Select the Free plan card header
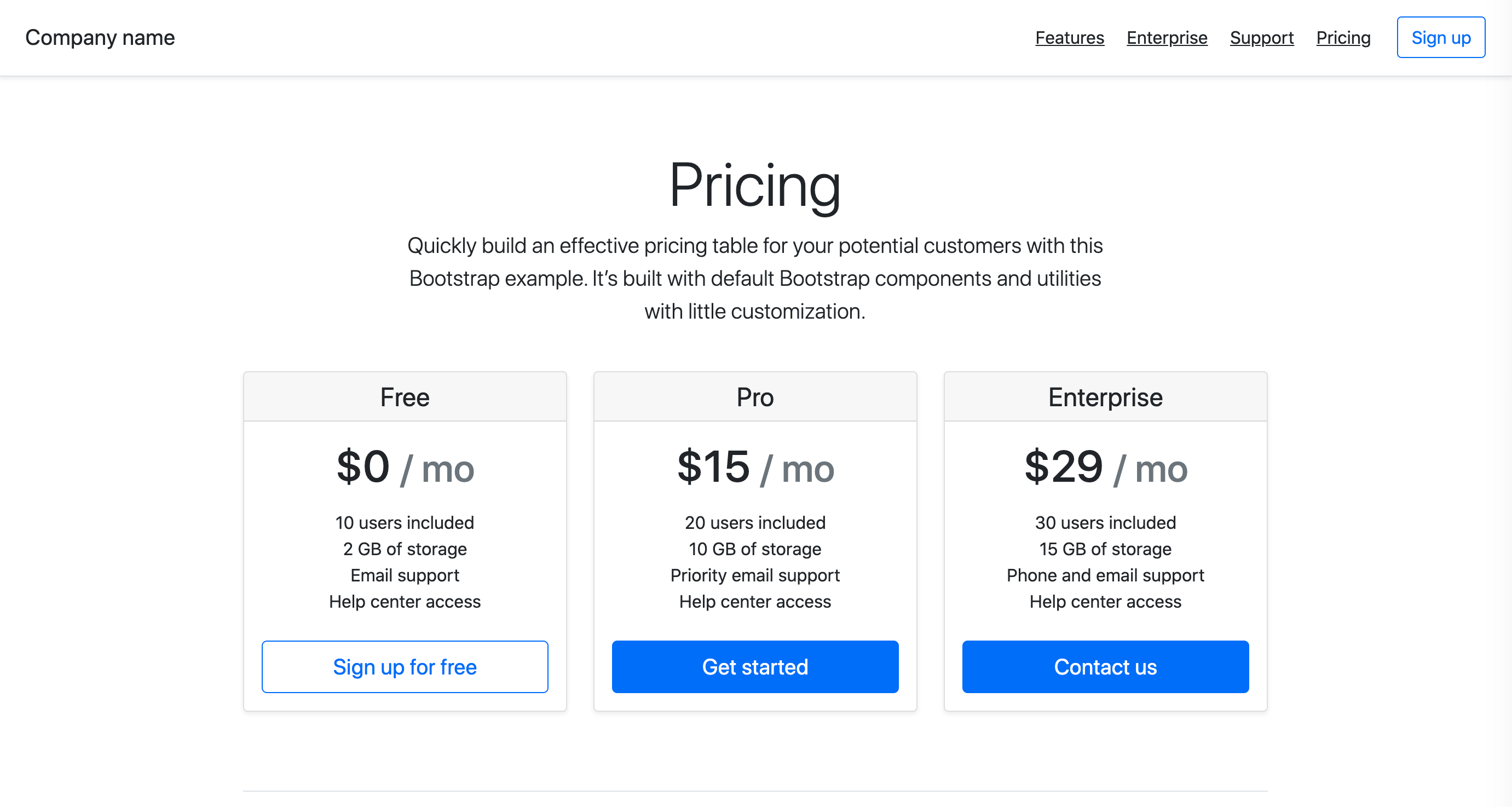1512x807 pixels. (405, 397)
